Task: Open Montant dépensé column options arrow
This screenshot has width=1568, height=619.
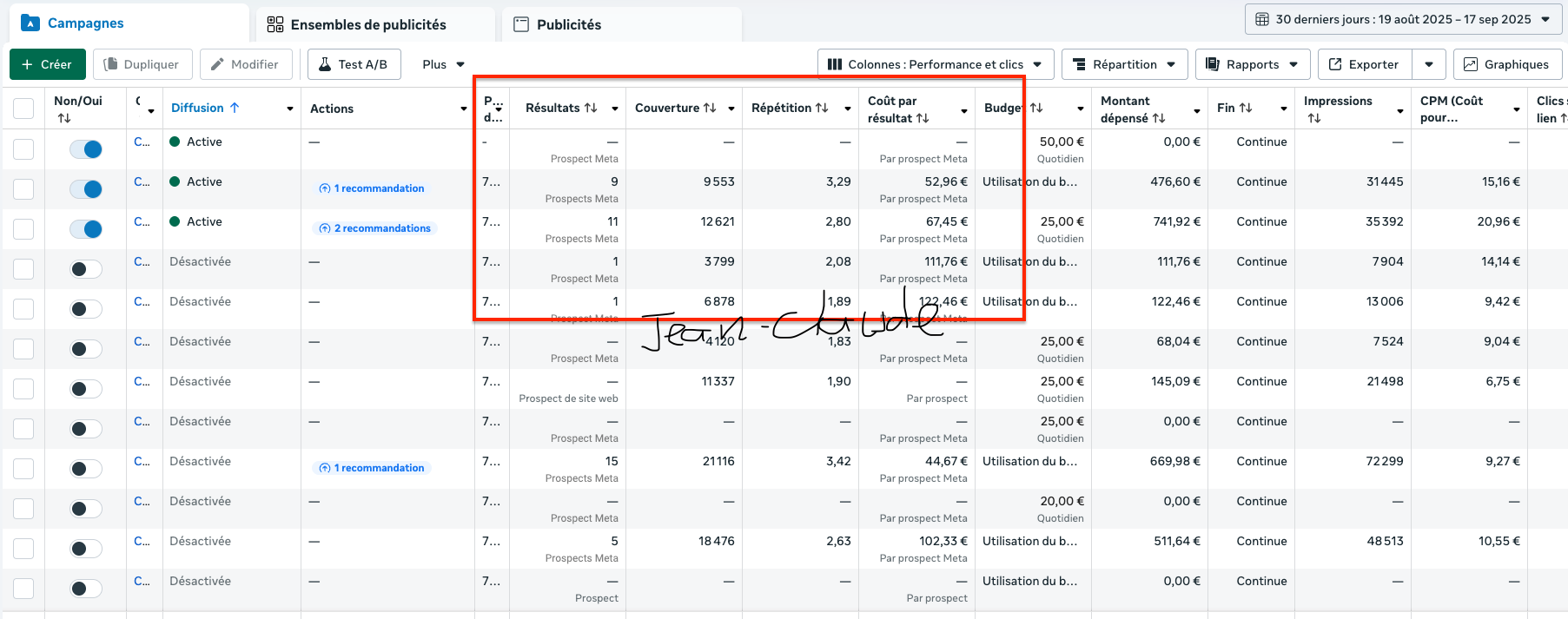Action: click(x=1197, y=110)
